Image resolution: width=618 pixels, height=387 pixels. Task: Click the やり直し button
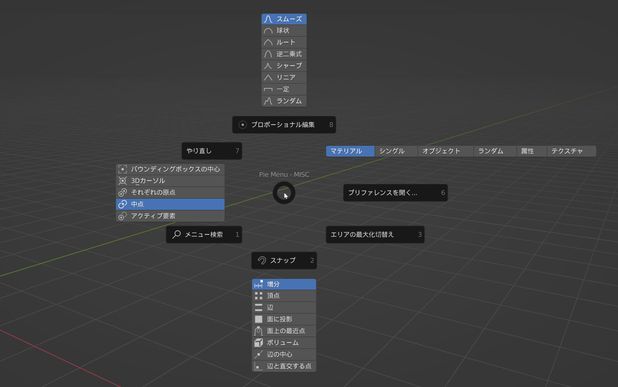[x=212, y=151]
